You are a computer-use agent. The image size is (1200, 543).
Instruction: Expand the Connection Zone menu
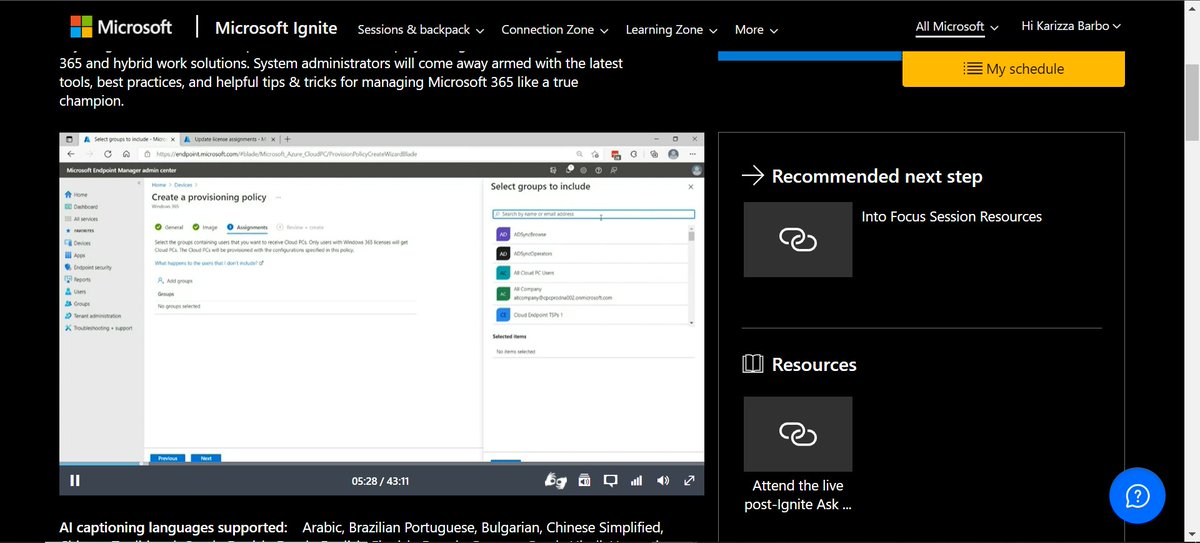pos(555,29)
